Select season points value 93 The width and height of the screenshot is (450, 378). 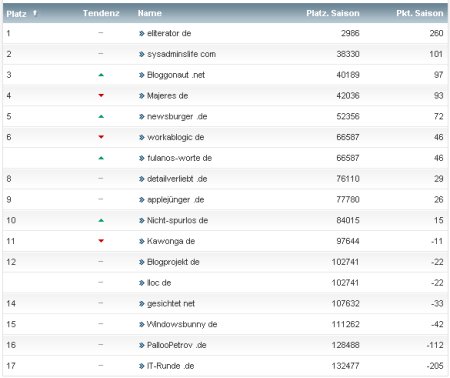pos(438,96)
